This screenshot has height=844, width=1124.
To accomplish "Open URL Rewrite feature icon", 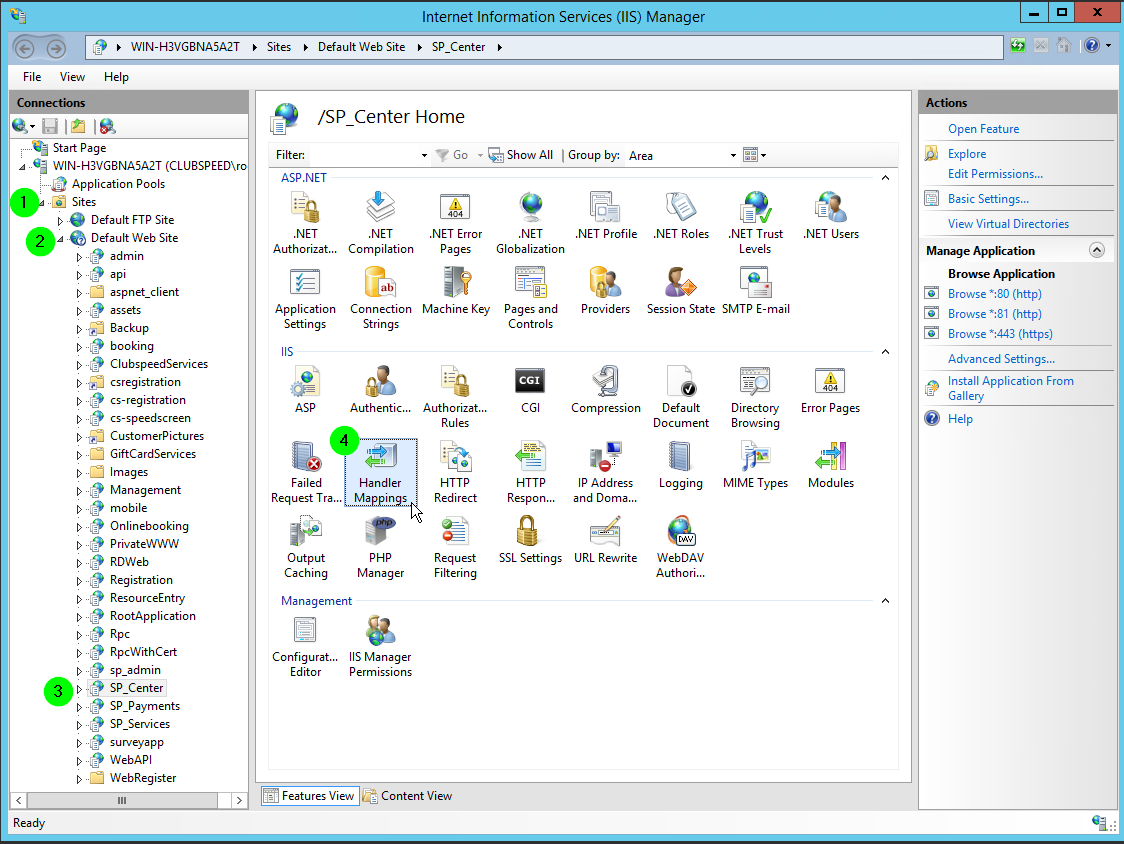I will pyautogui.click(x=606, y=541).
